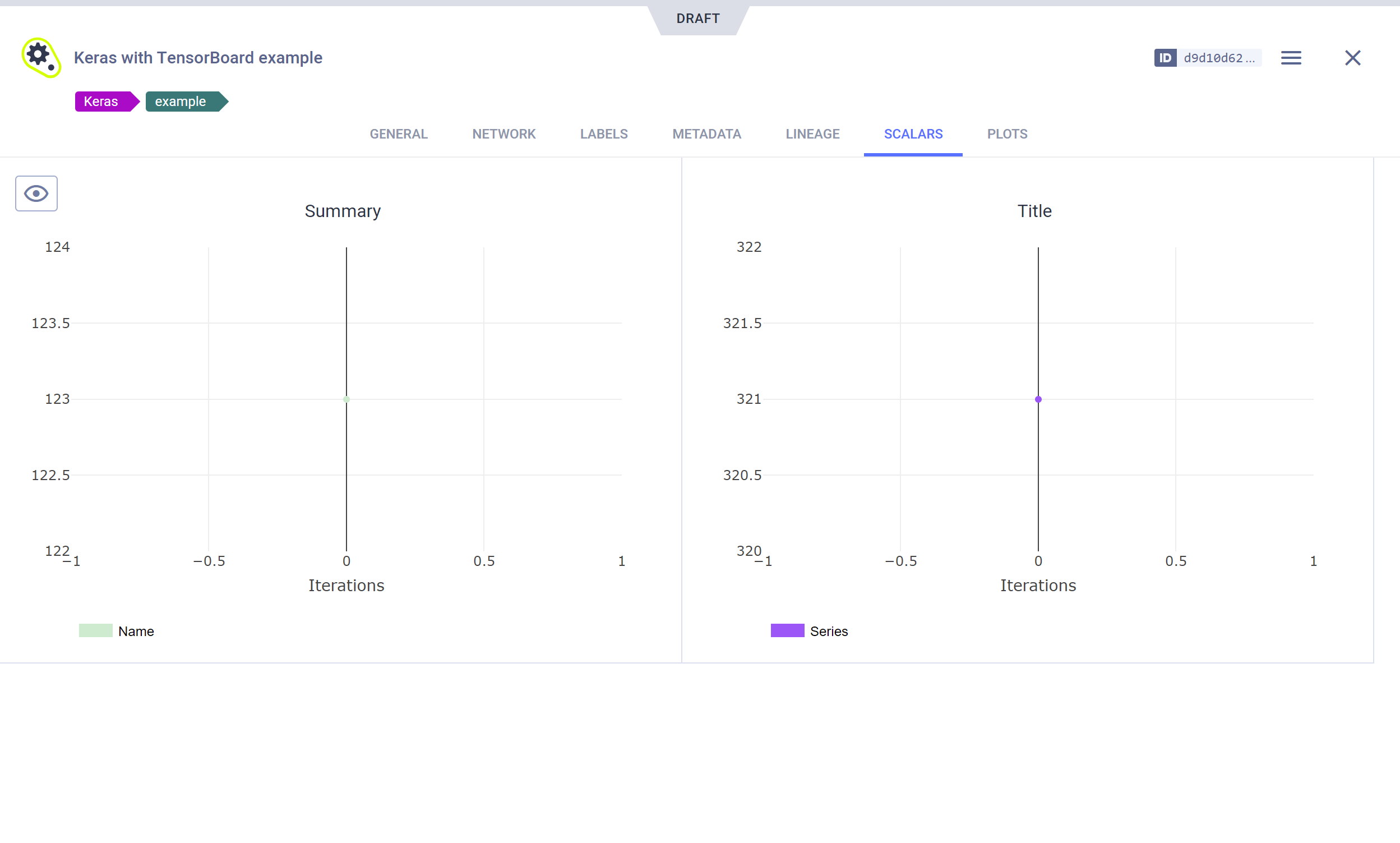Click the ID badge icon
This screenshot has width=1400, height=843.
coord(1165,58)
